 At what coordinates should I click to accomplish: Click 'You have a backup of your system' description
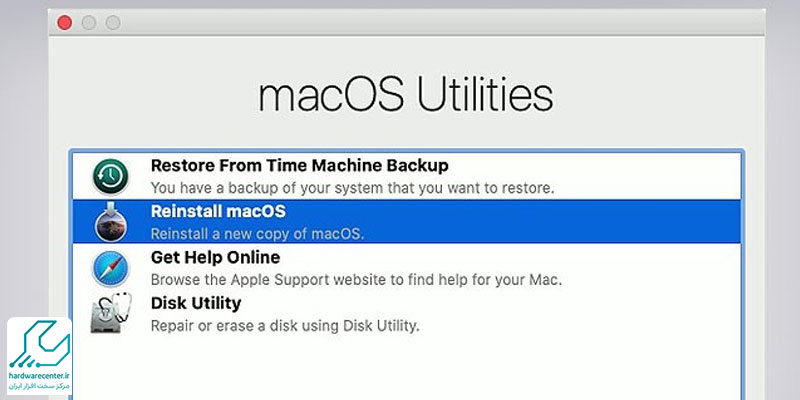[352, 188]
